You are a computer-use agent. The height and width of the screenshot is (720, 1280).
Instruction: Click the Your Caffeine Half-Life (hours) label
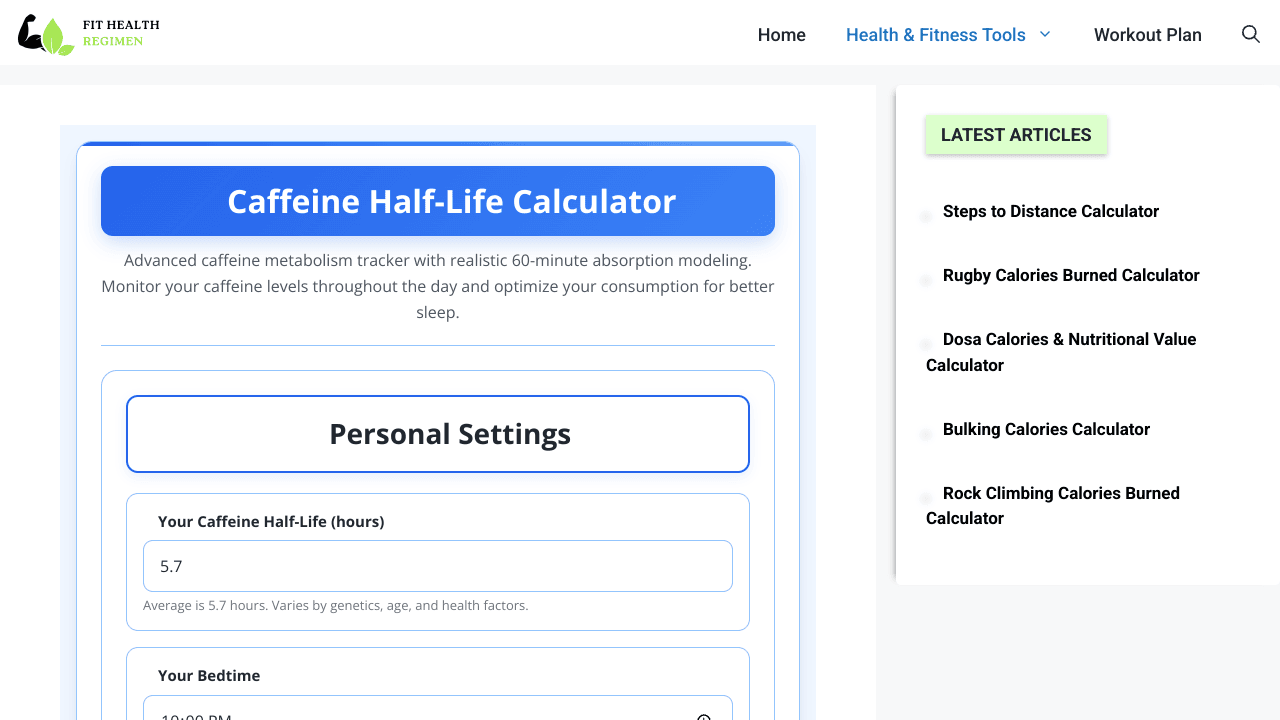(x=271, y=521)
